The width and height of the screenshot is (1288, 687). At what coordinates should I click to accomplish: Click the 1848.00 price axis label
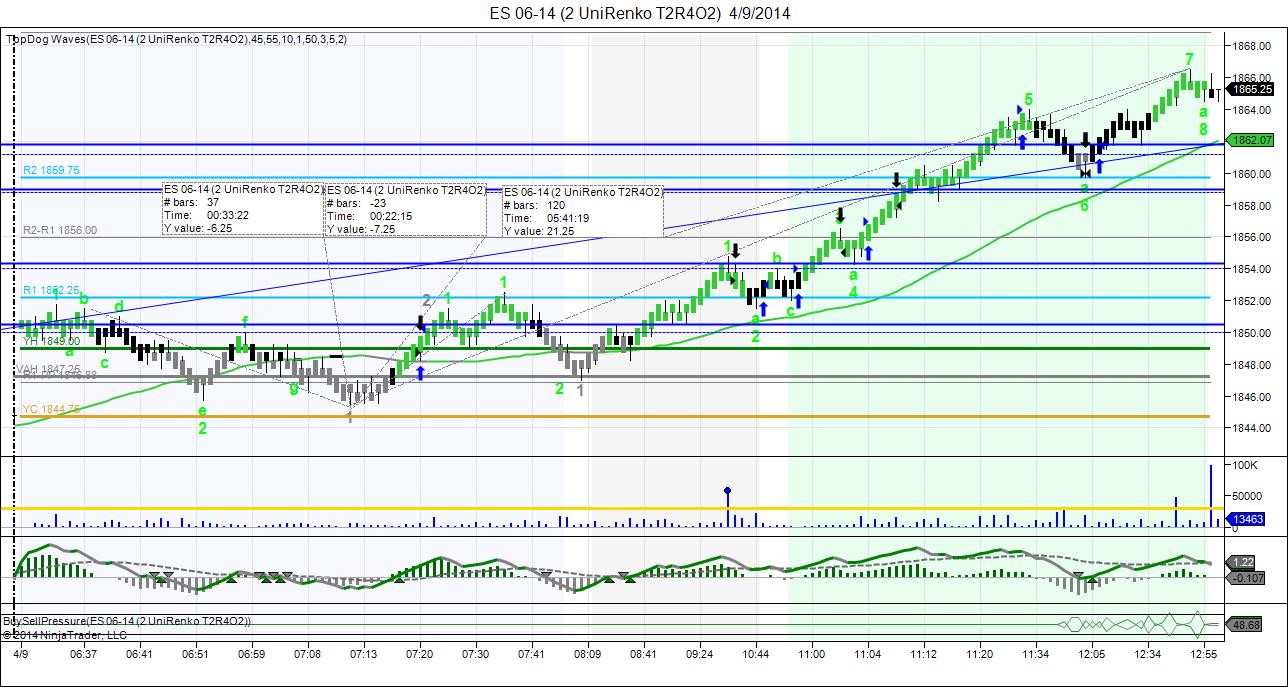(1251, 364)
